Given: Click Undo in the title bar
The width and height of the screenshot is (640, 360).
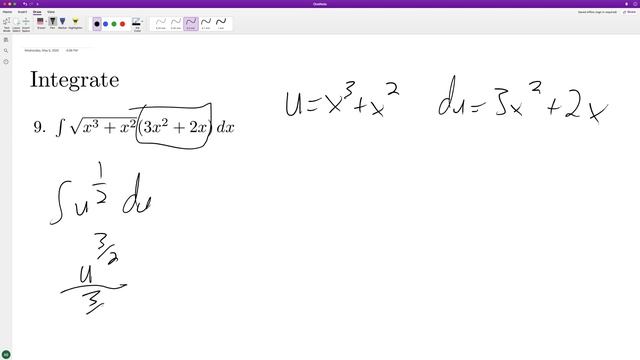Looking at the screenshot, I should [25, 4].
